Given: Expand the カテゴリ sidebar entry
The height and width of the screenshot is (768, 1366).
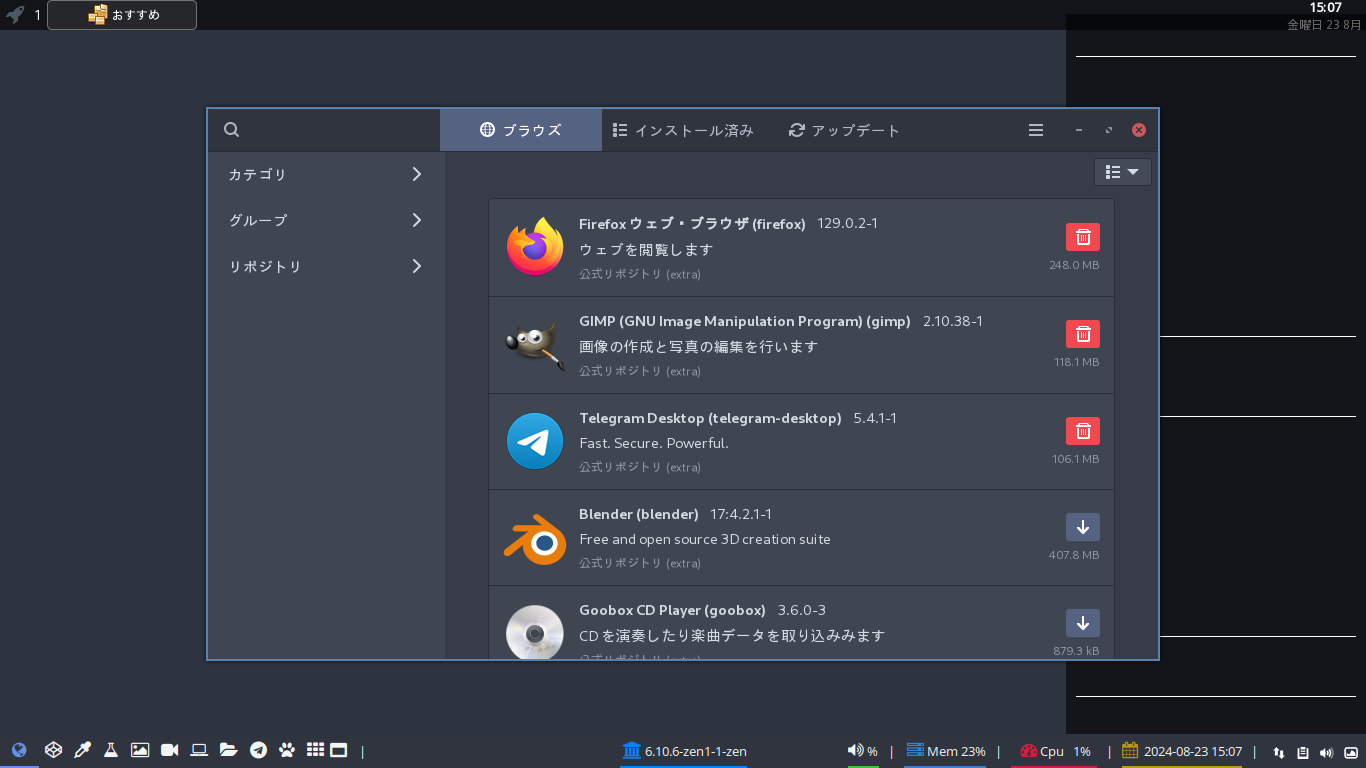Looking at the screenshot, I should tap(326, 174).
